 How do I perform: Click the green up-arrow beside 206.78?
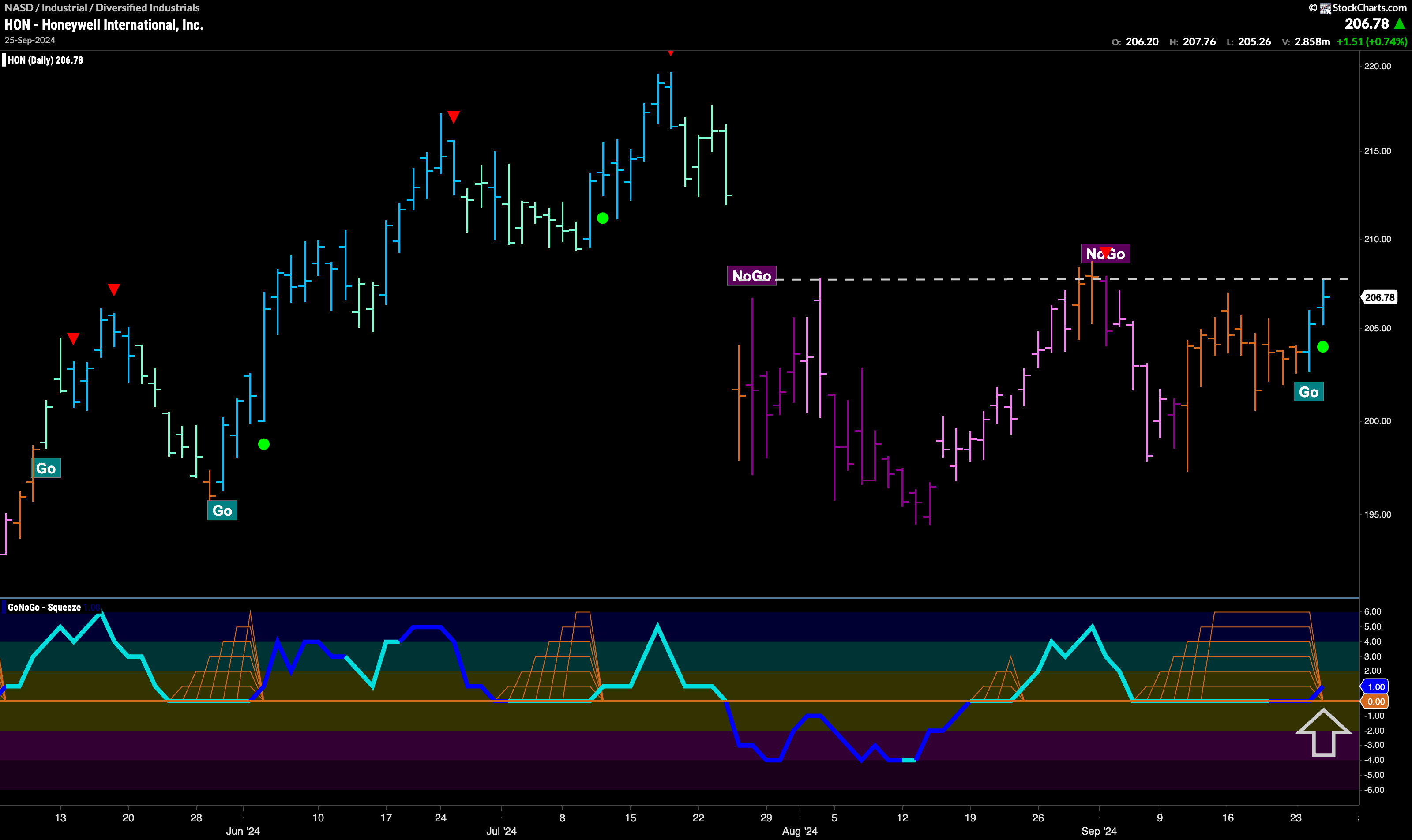coord(1400,24)
